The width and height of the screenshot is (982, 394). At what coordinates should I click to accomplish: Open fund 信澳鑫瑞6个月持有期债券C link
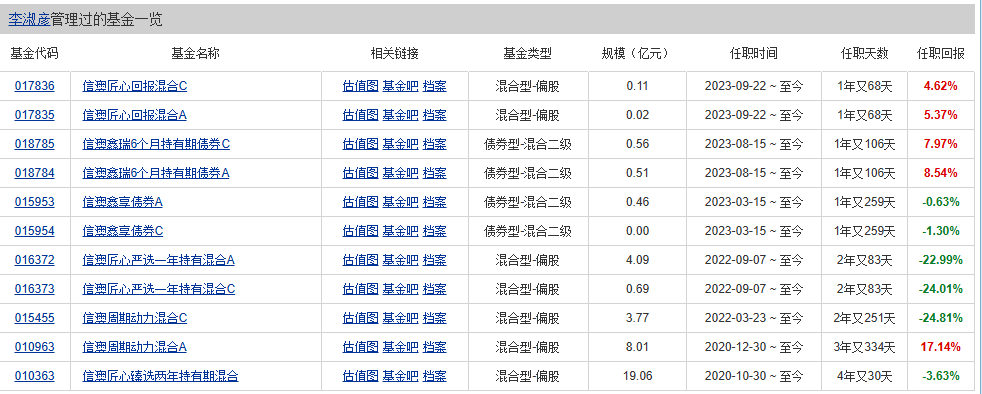tap(156, 144)
